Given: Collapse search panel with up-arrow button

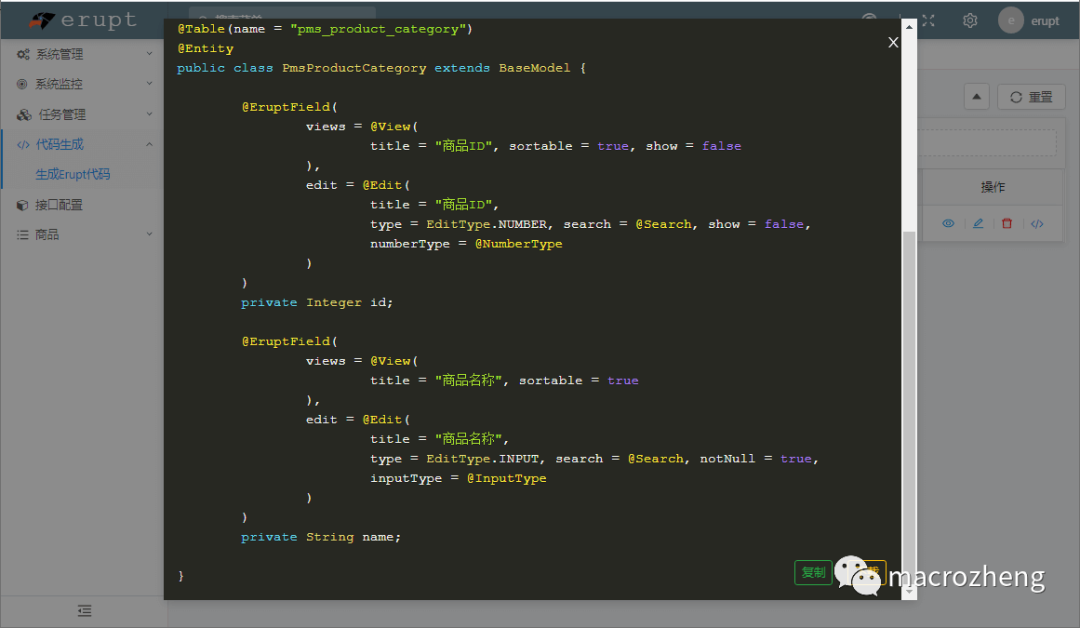Looking at the screenshot, I should (x=976, y=97).
